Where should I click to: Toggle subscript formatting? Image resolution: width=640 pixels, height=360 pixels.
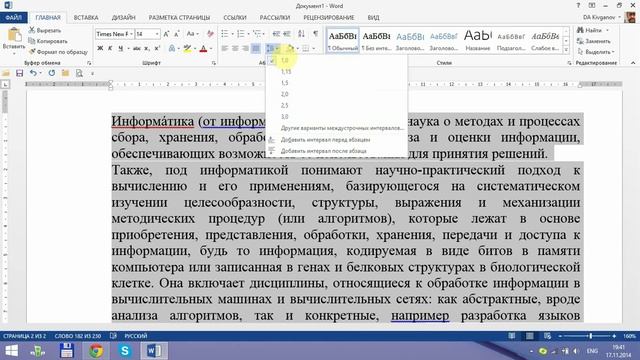pos(147,48)
